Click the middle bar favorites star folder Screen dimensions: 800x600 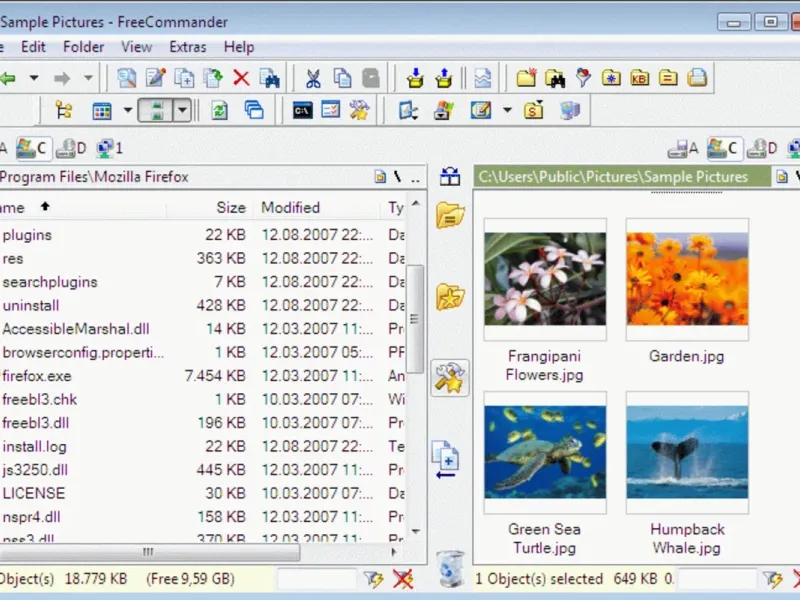coord(450,297)
